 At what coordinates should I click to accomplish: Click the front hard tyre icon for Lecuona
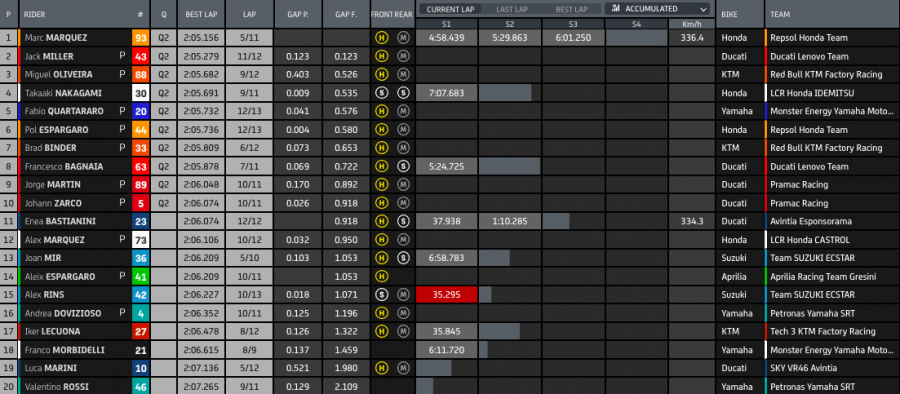tap(381, 331)
